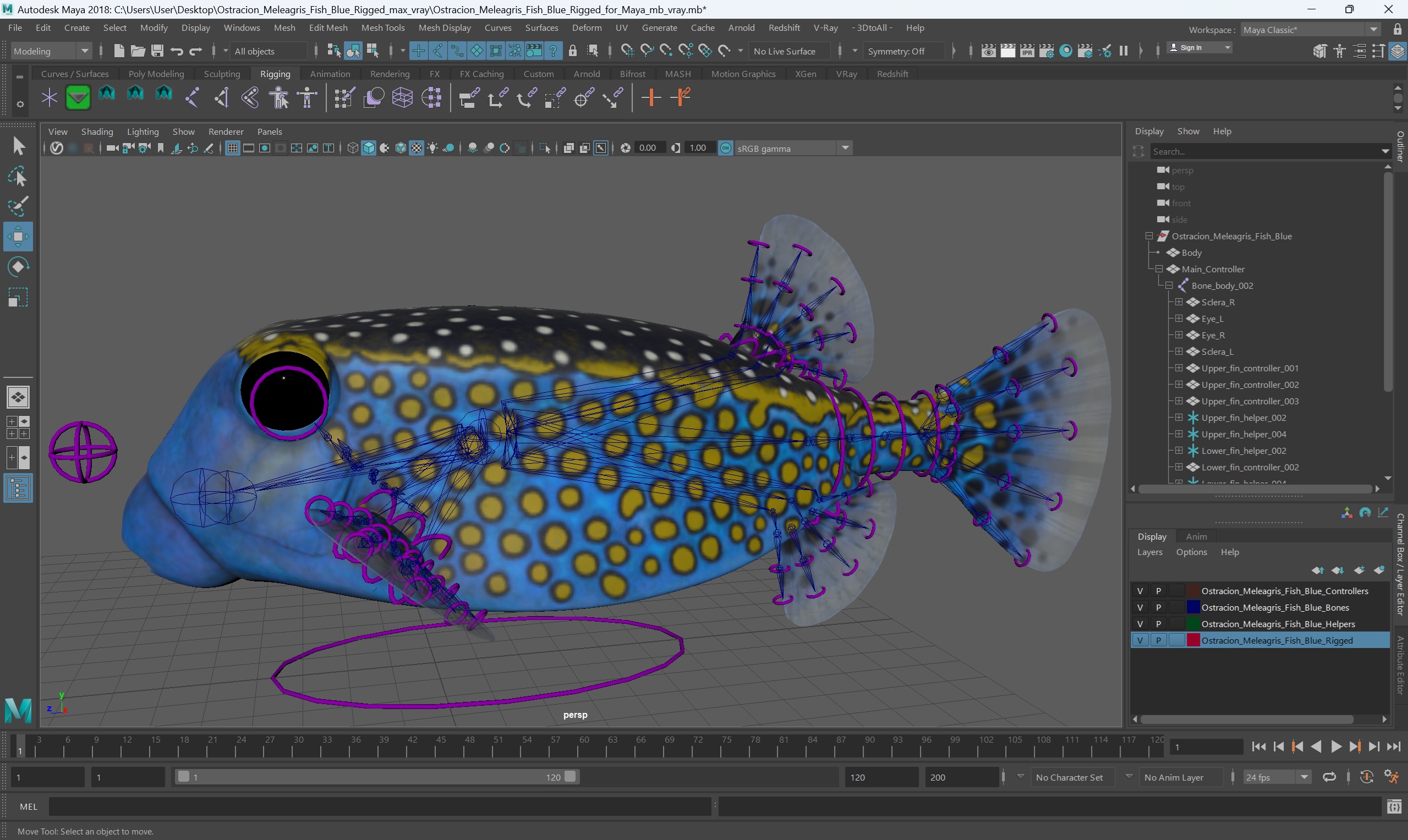Click the No Live Surface field

tap(789, 51)
